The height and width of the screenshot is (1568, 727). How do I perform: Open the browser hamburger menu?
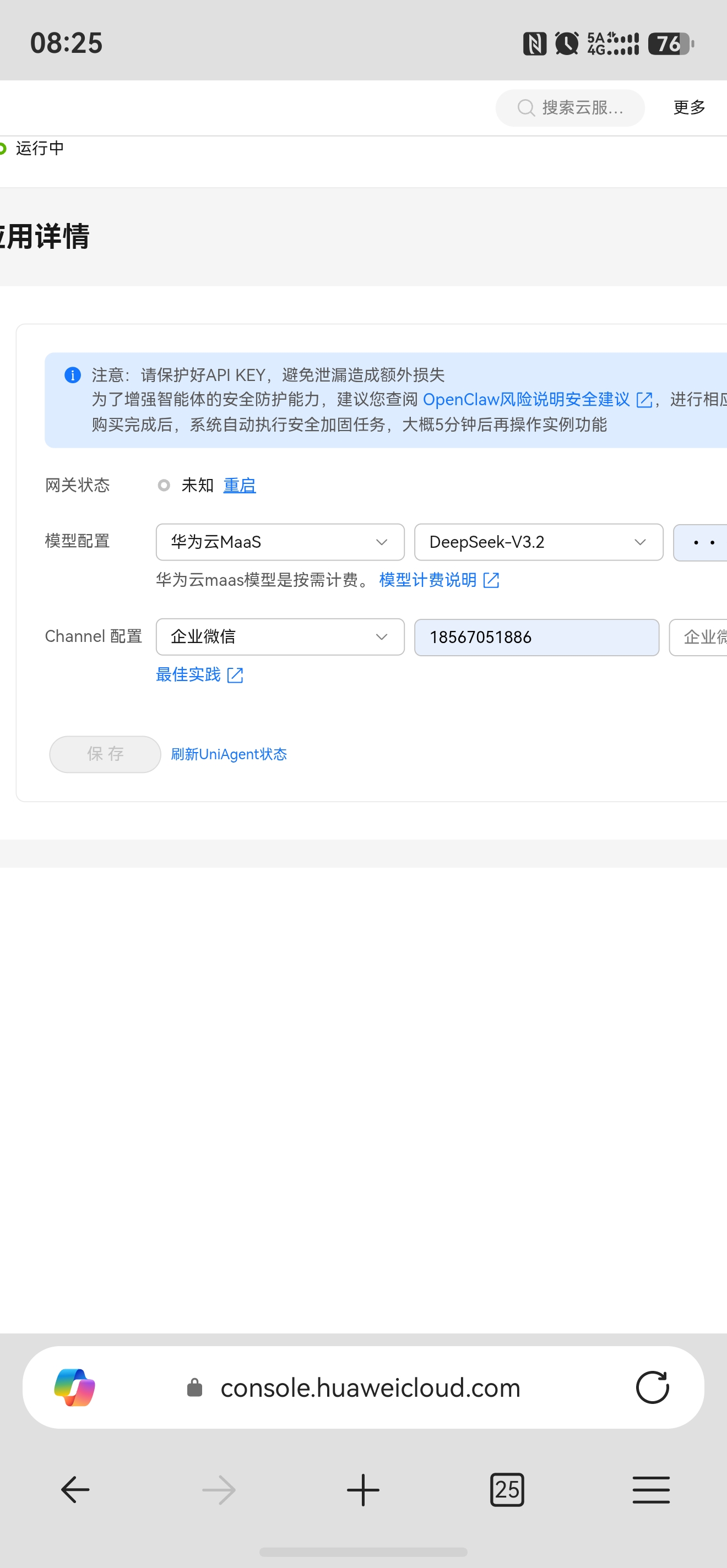[x=651, y=1489]
